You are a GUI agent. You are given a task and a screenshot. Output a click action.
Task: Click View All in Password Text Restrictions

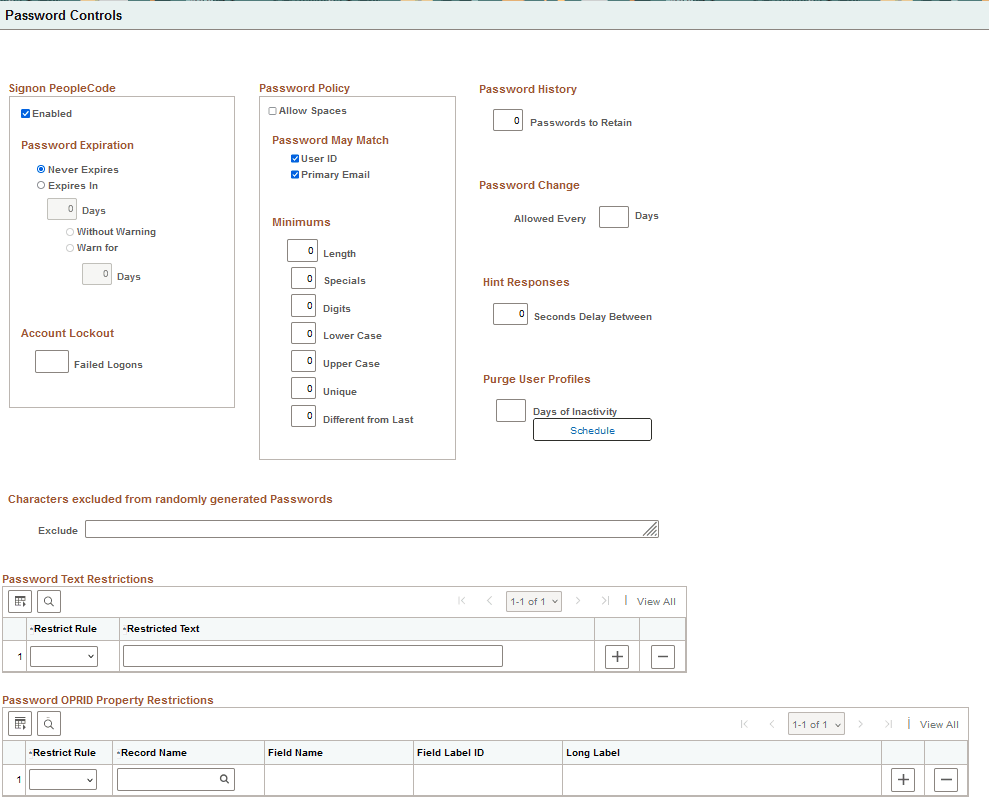[x=655, y=601]
